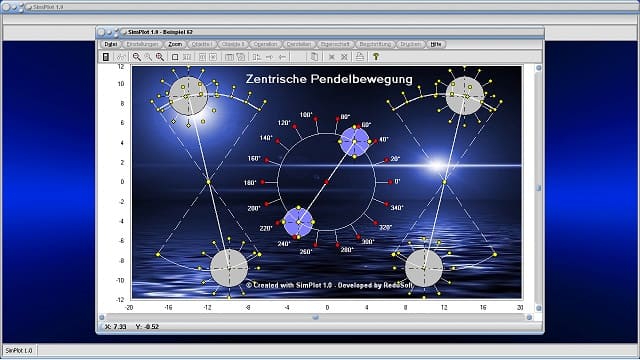Click the lower blue disc on the circle

[x=298, y=222]
